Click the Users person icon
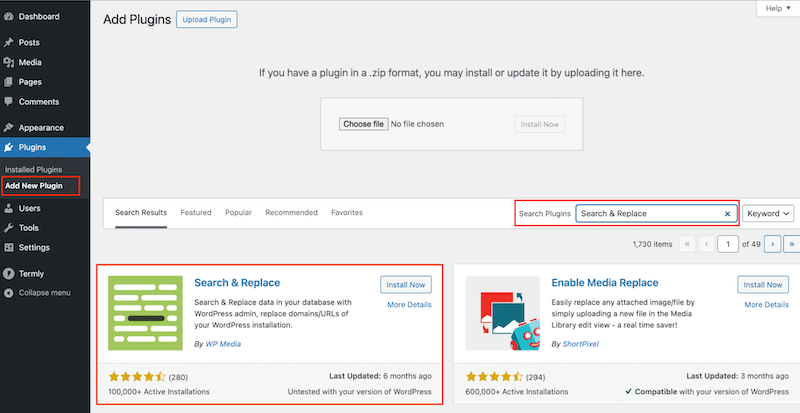The image size is (800, 413). click(8, 208)
